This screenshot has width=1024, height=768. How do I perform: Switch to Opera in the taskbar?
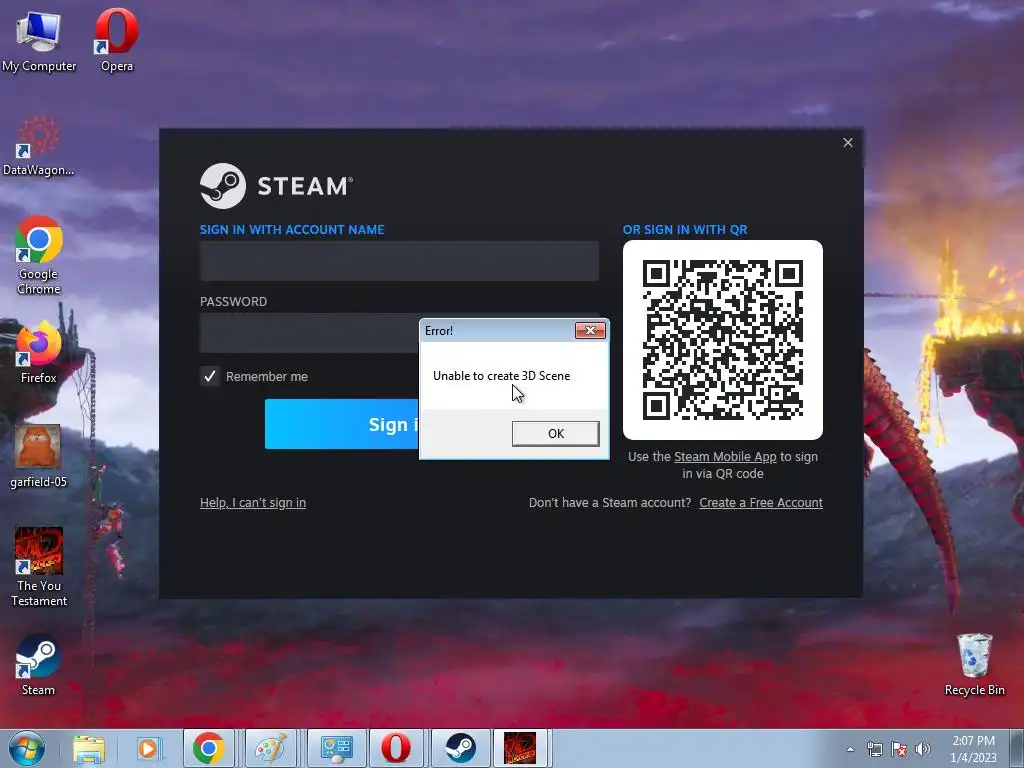point(396,748)
